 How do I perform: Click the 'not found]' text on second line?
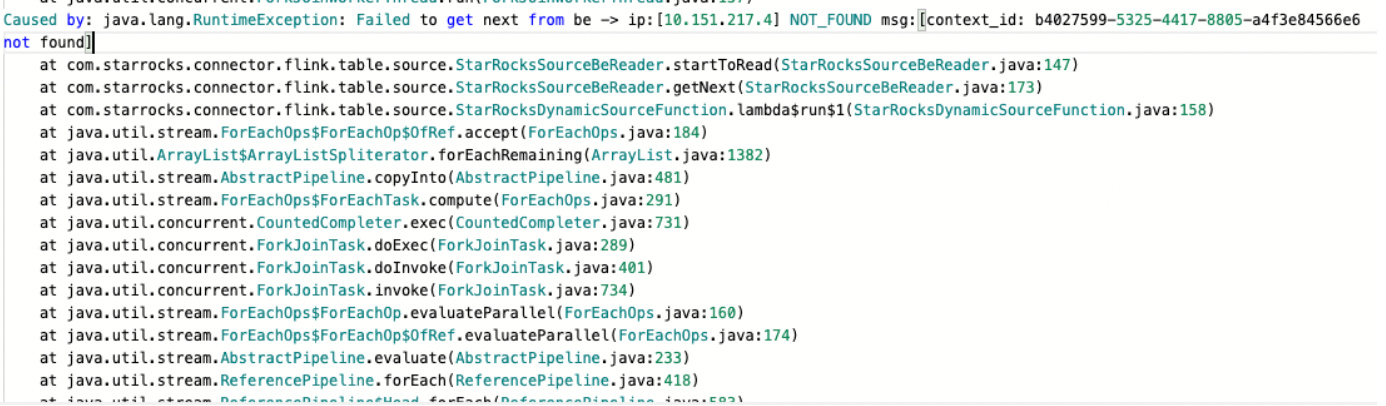point(46,42)
